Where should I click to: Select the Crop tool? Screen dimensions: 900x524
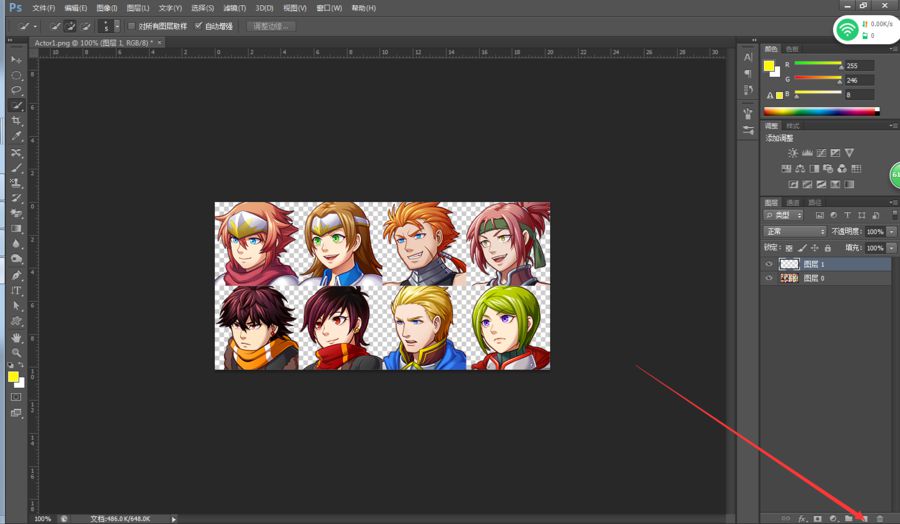pyautogui.click(x=16, y=121)
